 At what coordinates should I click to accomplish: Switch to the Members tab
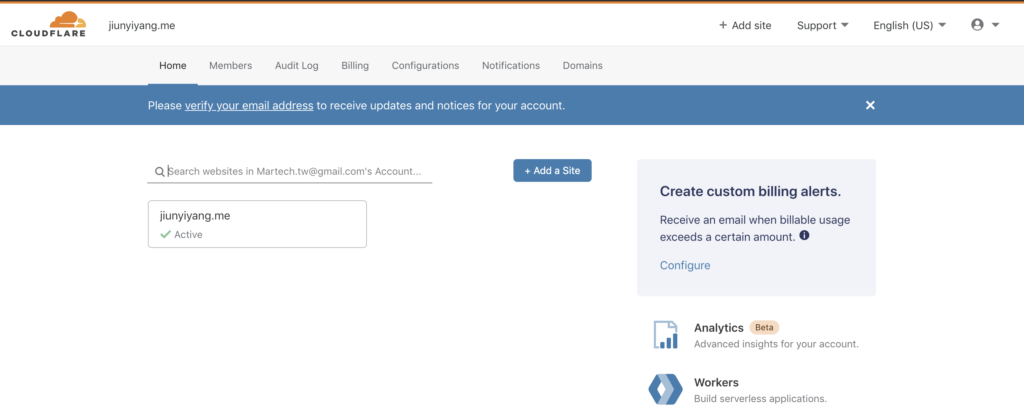coord(231,65)
